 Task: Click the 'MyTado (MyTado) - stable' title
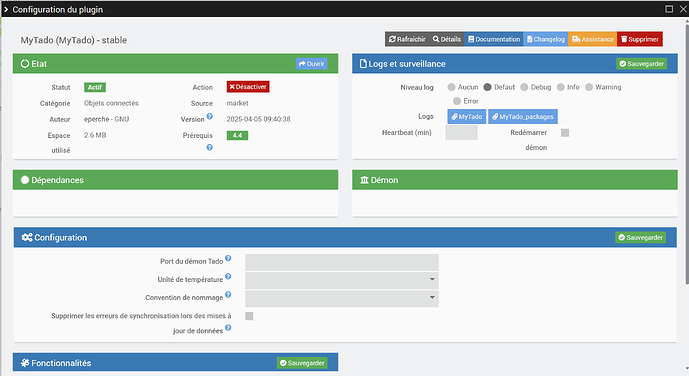tap(74, 40)
